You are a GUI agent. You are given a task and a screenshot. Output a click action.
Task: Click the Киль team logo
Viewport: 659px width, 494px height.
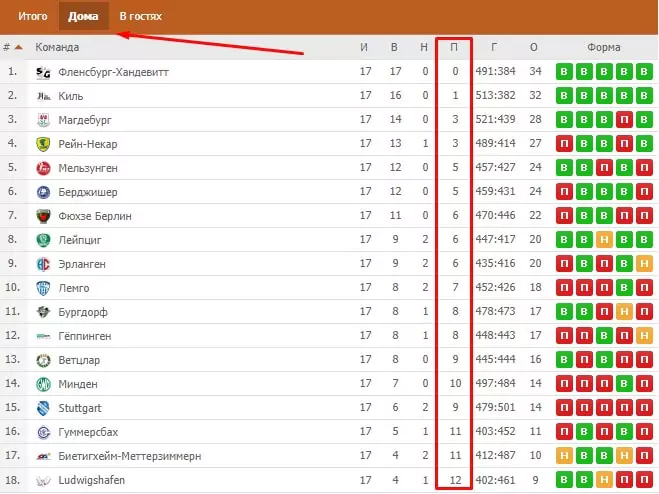tap(43, 97)
